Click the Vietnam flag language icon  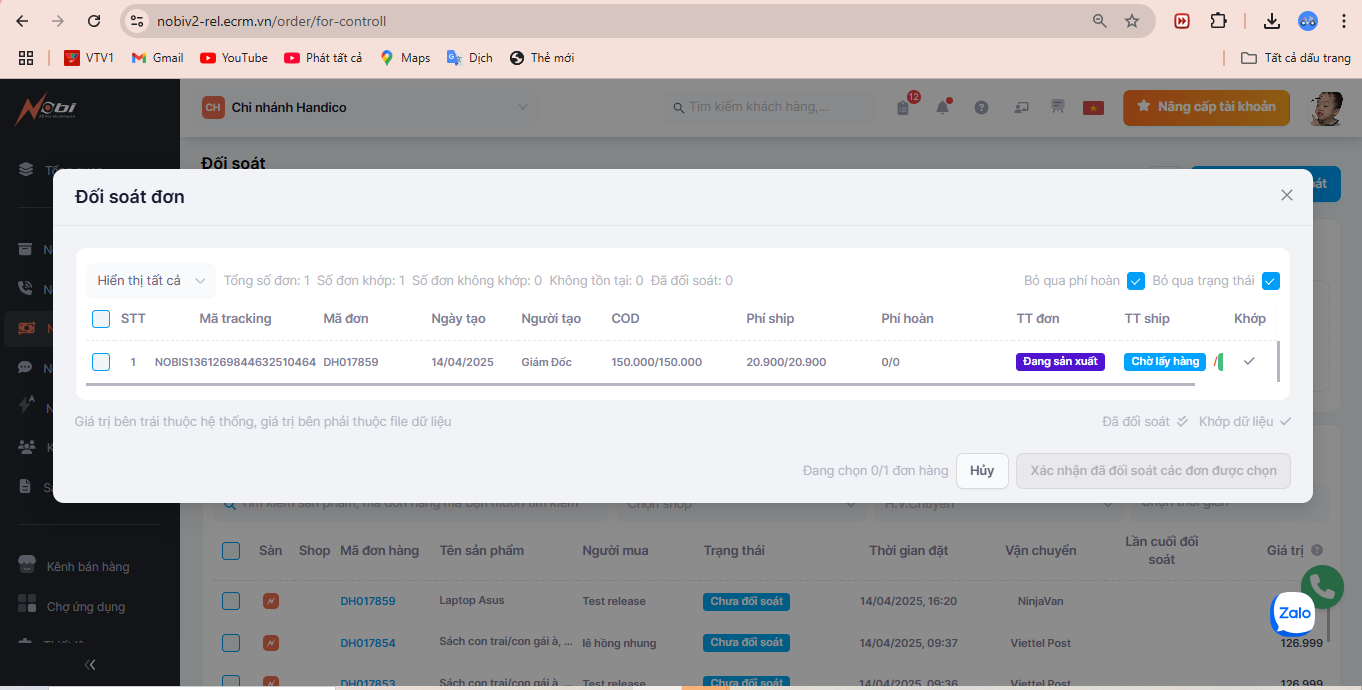click(x=1093, y=108)
